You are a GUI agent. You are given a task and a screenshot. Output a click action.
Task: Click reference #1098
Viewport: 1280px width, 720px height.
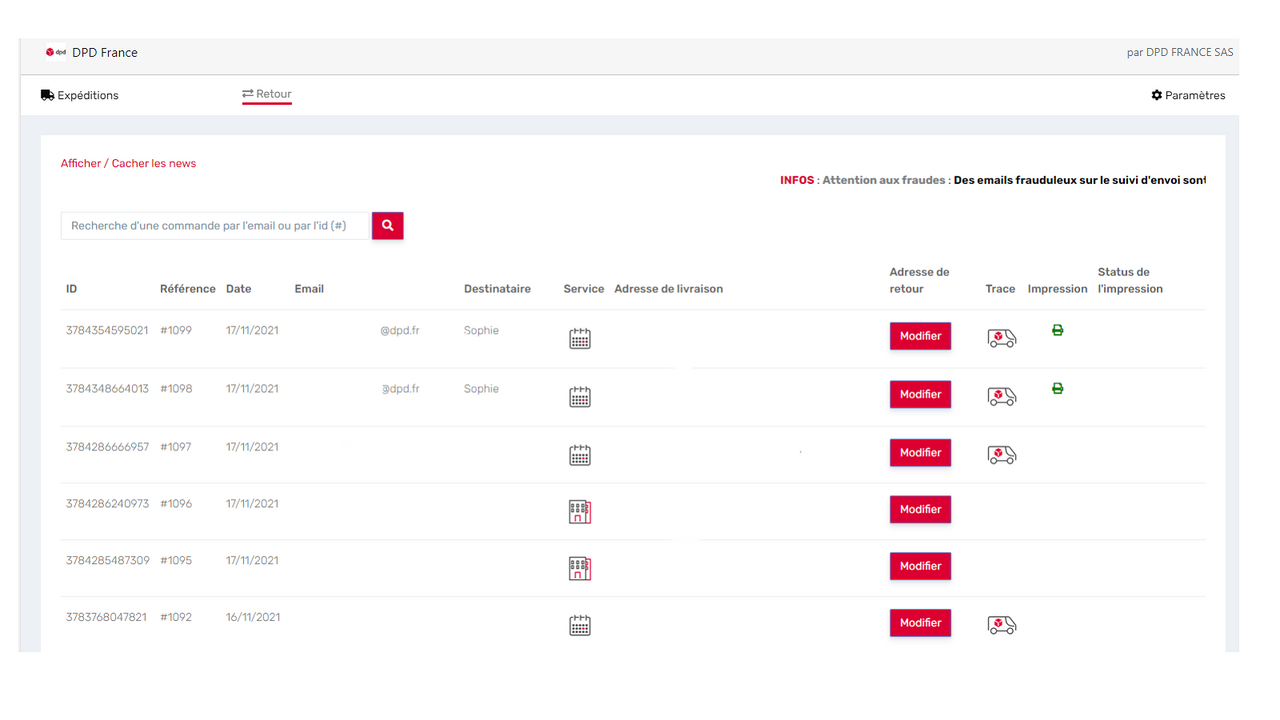pyautogui.click(x=176, y=389)
